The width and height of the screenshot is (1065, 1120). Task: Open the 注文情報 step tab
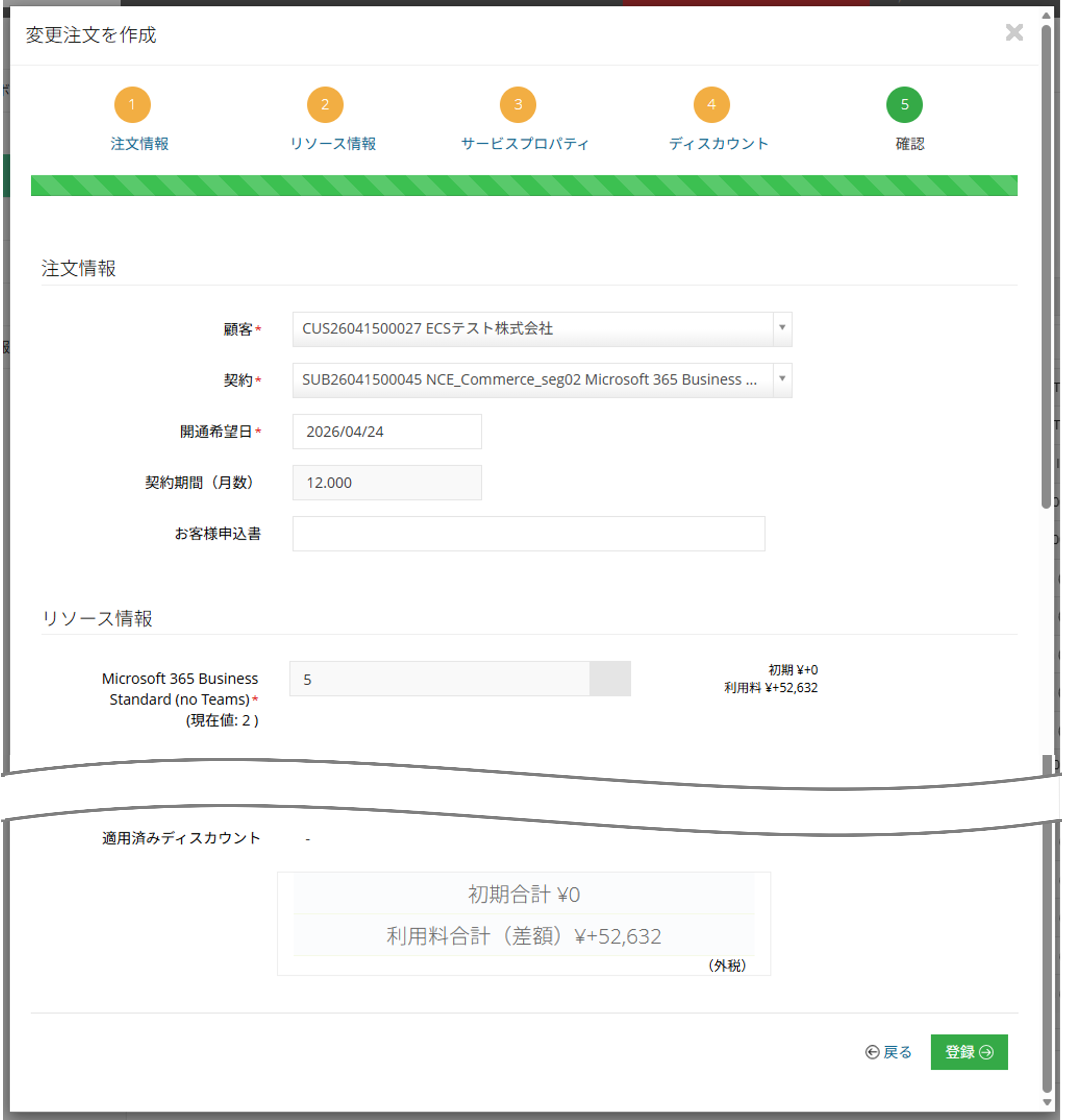(x=140, y=144)
